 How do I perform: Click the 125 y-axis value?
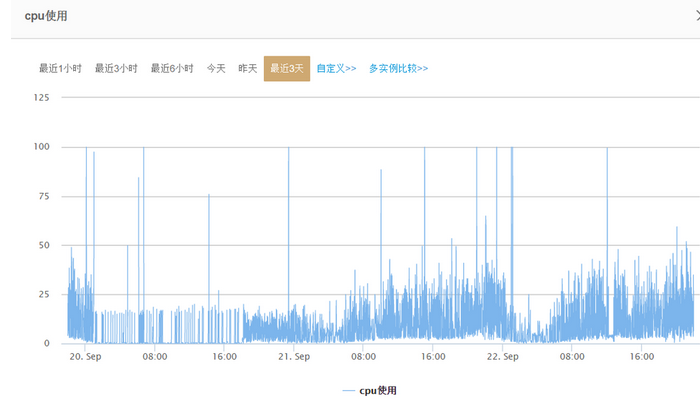click(x=42, y=97)
